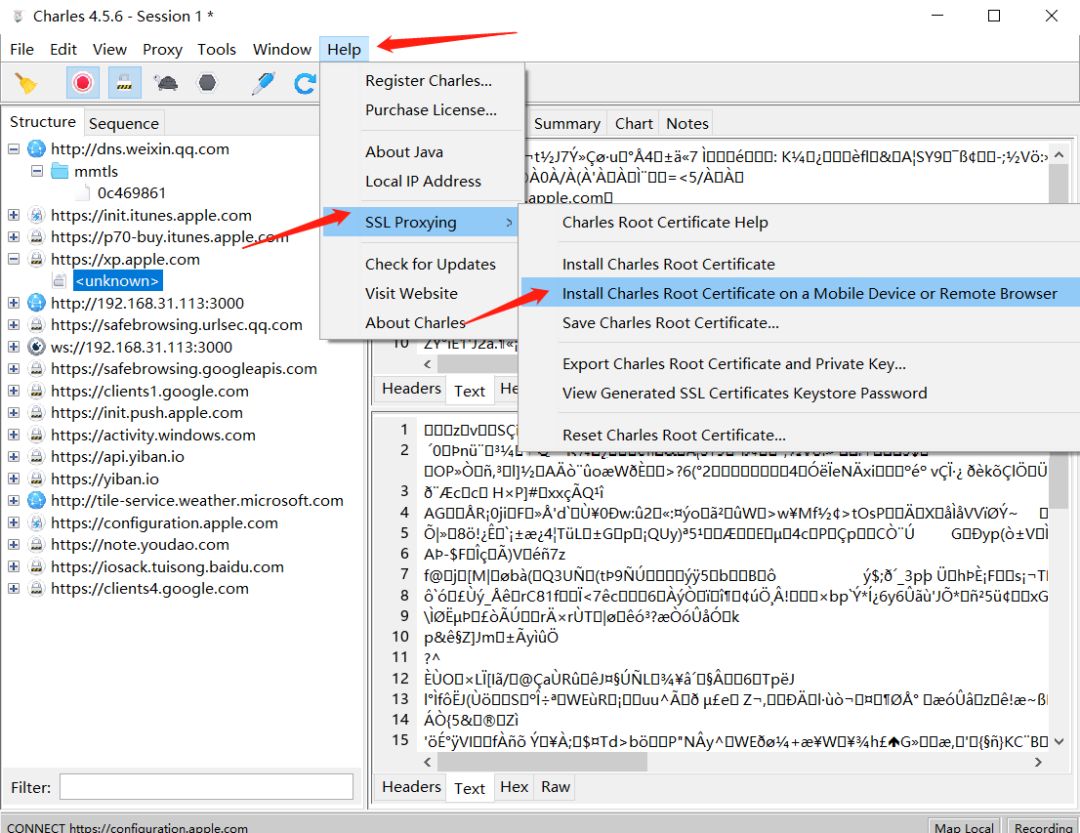1080x833 pixels.
Task: Toggle SSL proxying padlock toolbar icon
Action: tap(125, 83)
